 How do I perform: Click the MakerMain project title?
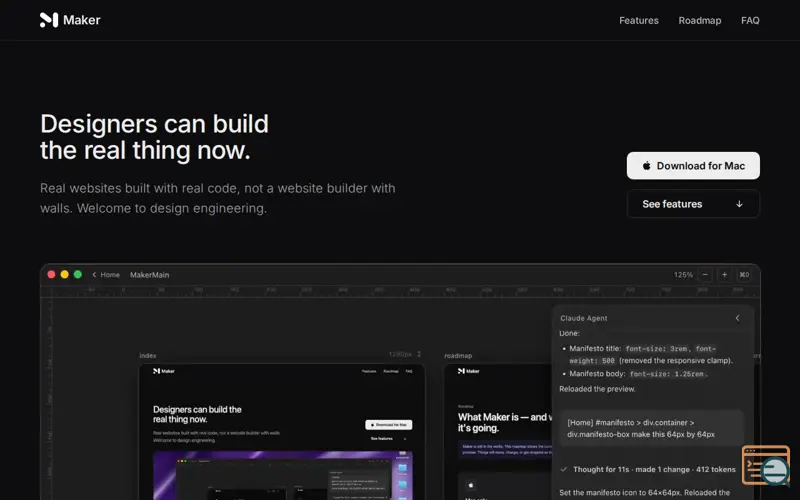(x=149, y=274)
